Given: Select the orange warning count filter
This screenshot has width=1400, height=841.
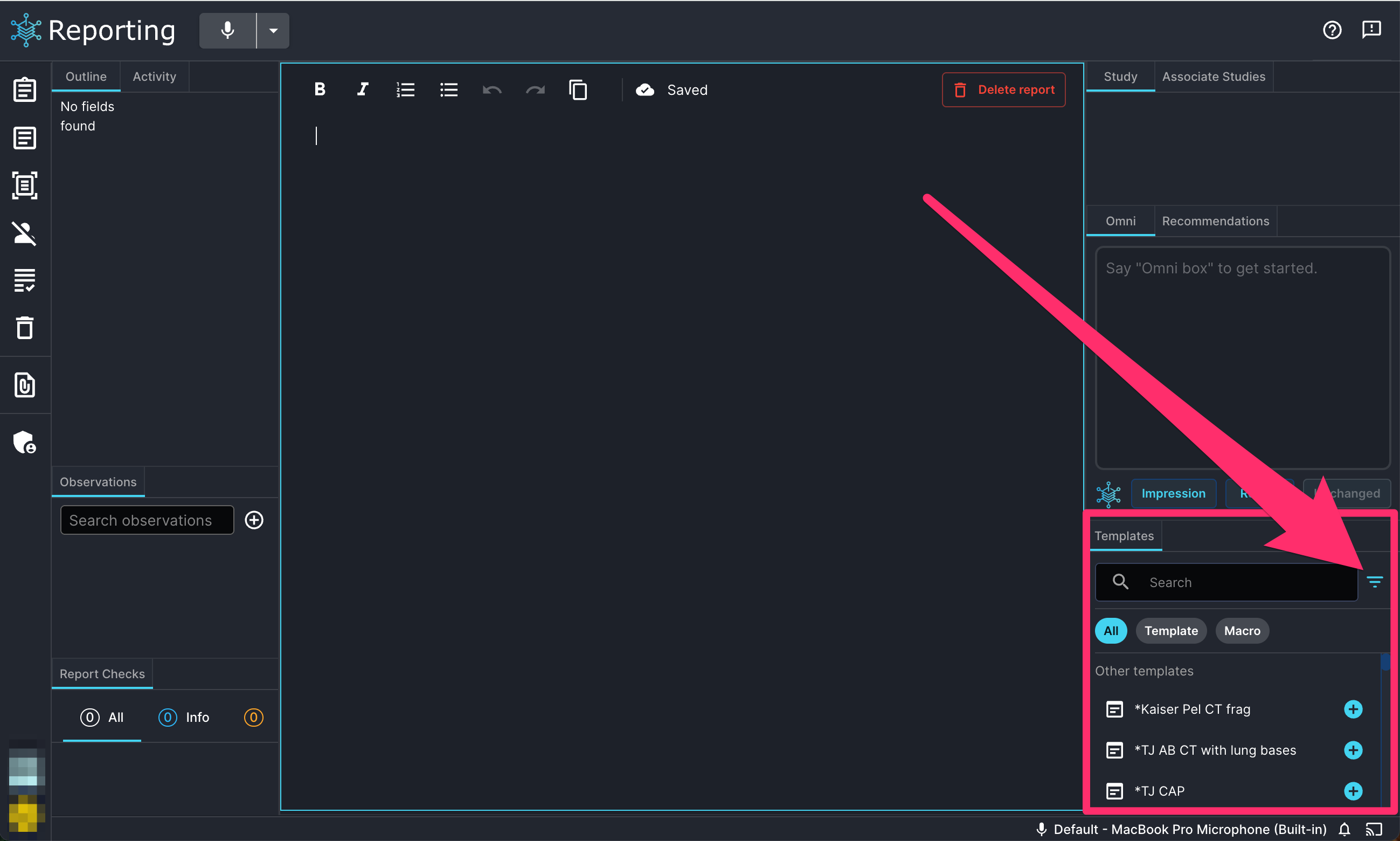Looking at the screenshot, I should tap(254, 717).
